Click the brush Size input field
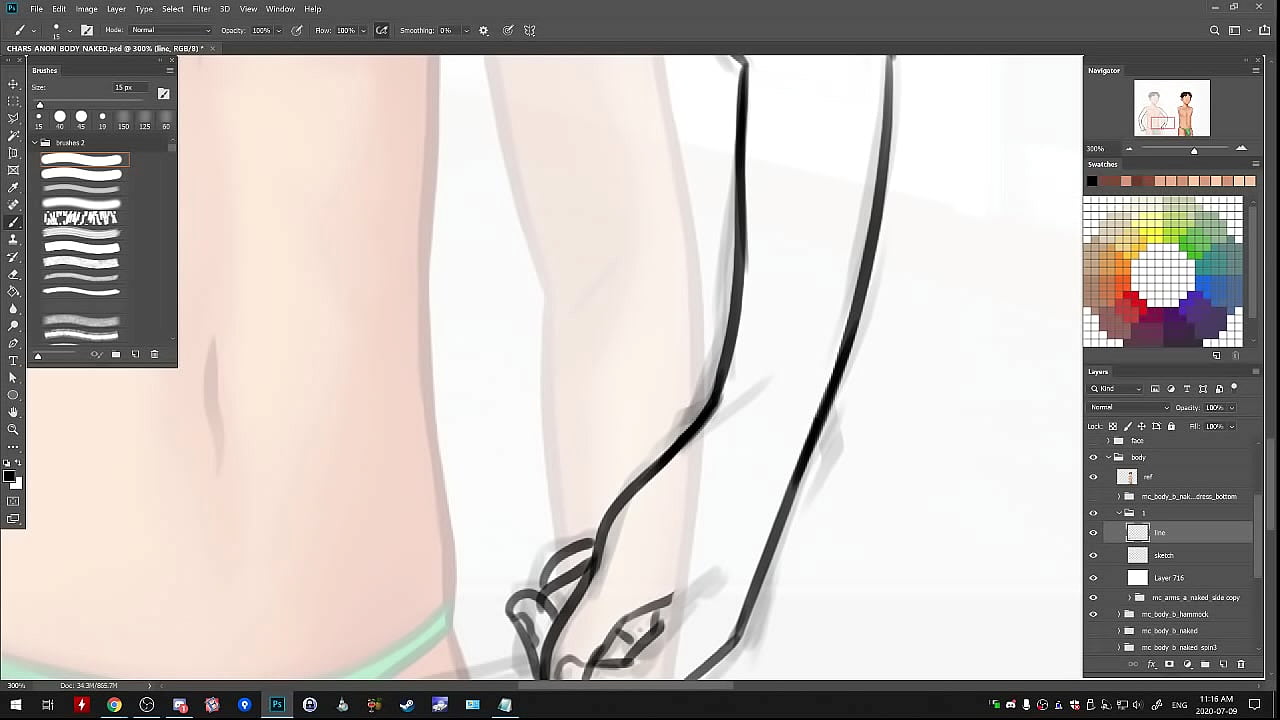 (x=129, y=88)
